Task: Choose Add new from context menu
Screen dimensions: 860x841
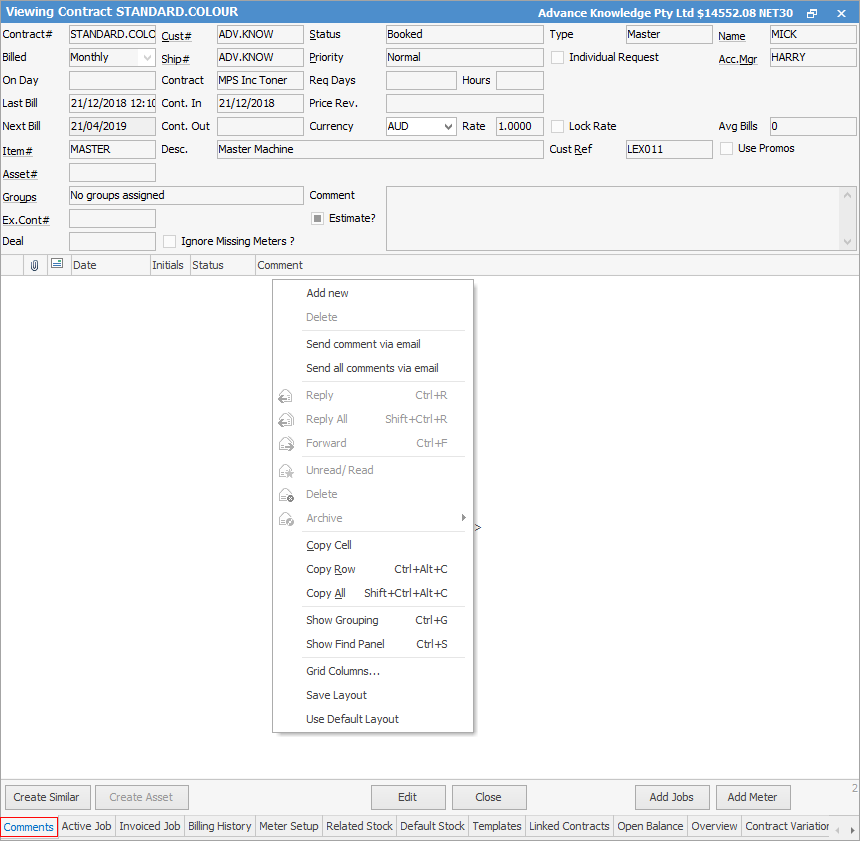Action: (x=327, y=294)
